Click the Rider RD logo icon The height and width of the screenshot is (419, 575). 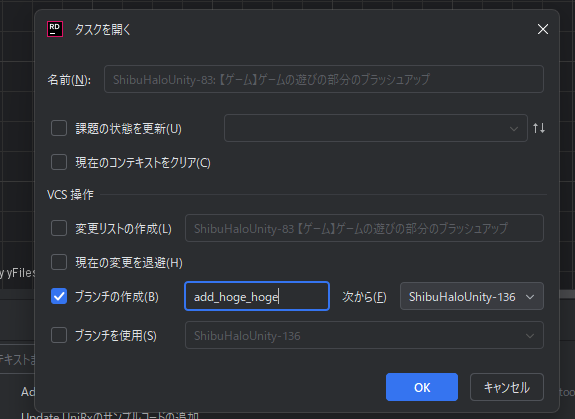point(55,29)
